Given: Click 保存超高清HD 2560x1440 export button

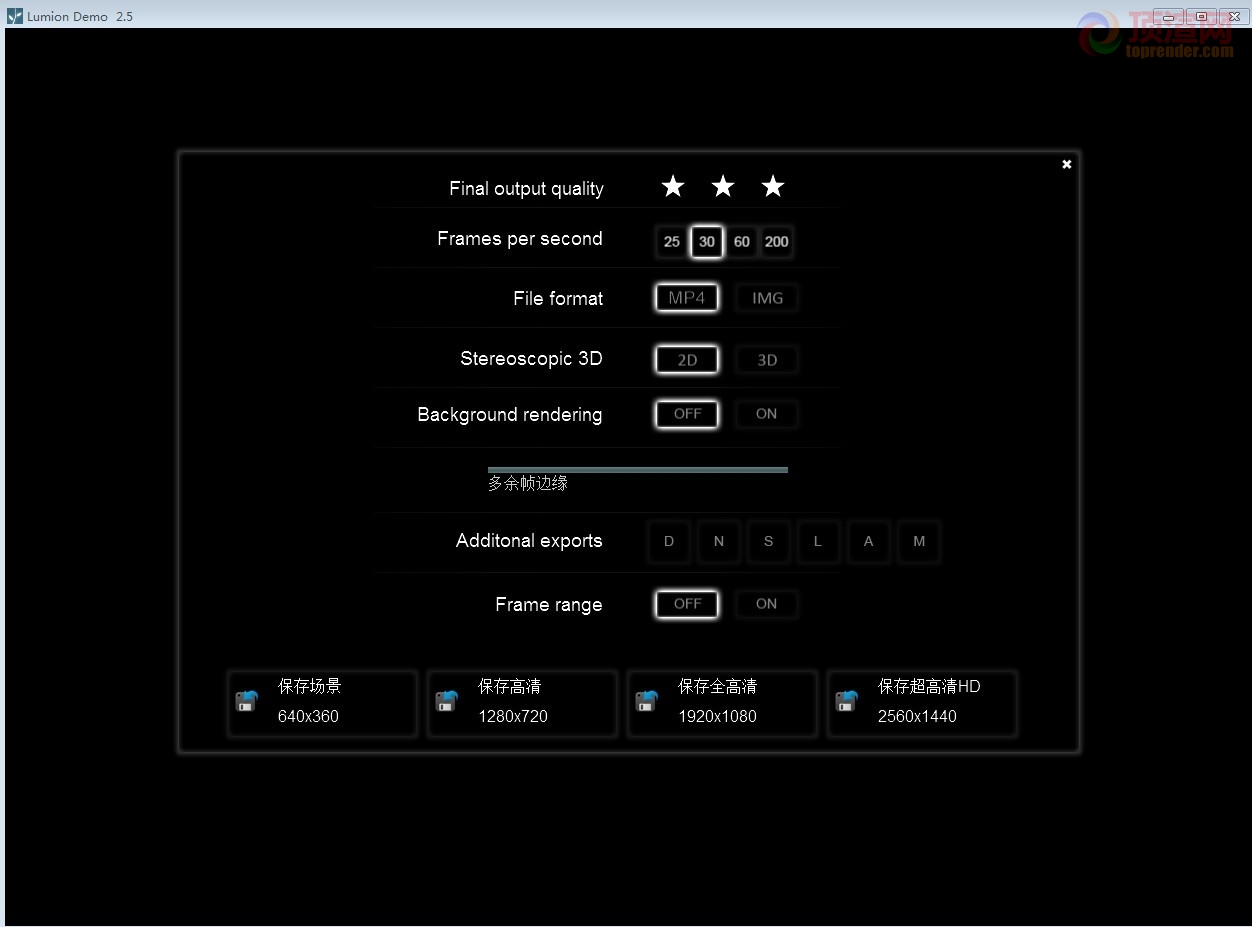Looking at the screenshot, I should (922, 704).
